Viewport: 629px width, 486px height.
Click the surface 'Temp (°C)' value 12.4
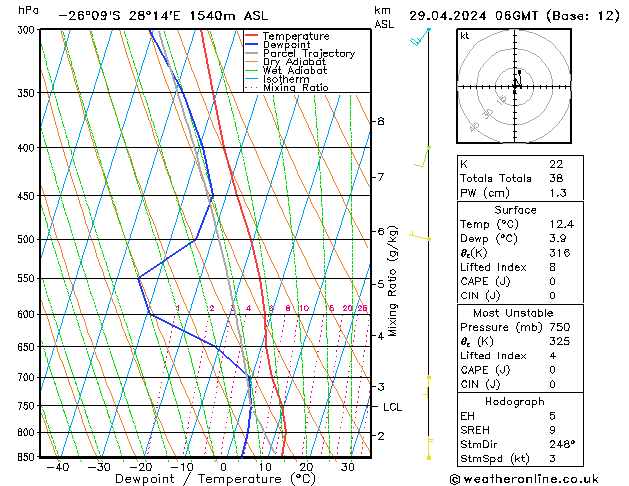(562, 224)
